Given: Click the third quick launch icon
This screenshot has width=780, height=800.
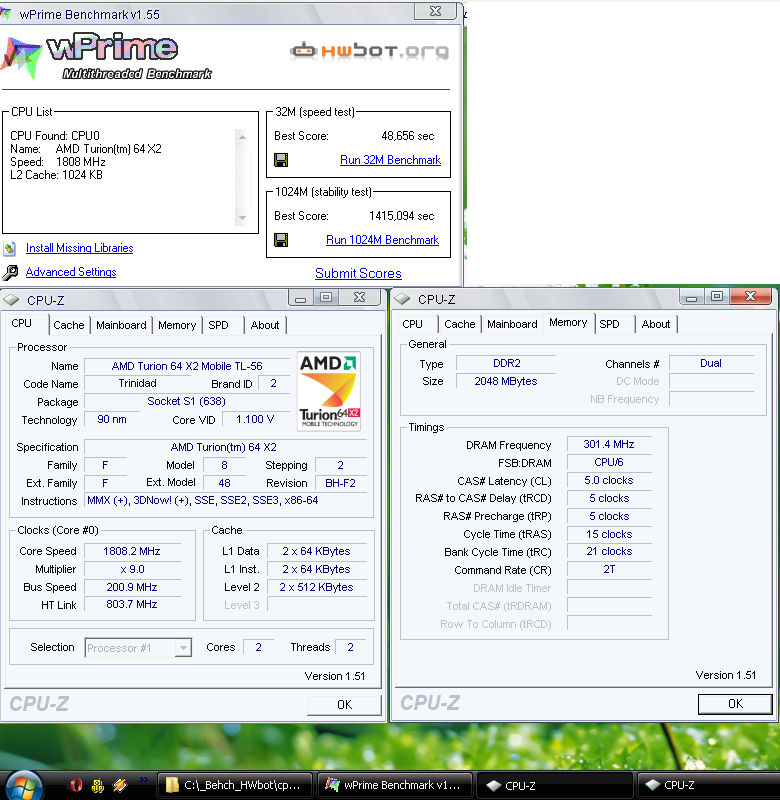Looking at the screenshot, I should click(120, 785).
